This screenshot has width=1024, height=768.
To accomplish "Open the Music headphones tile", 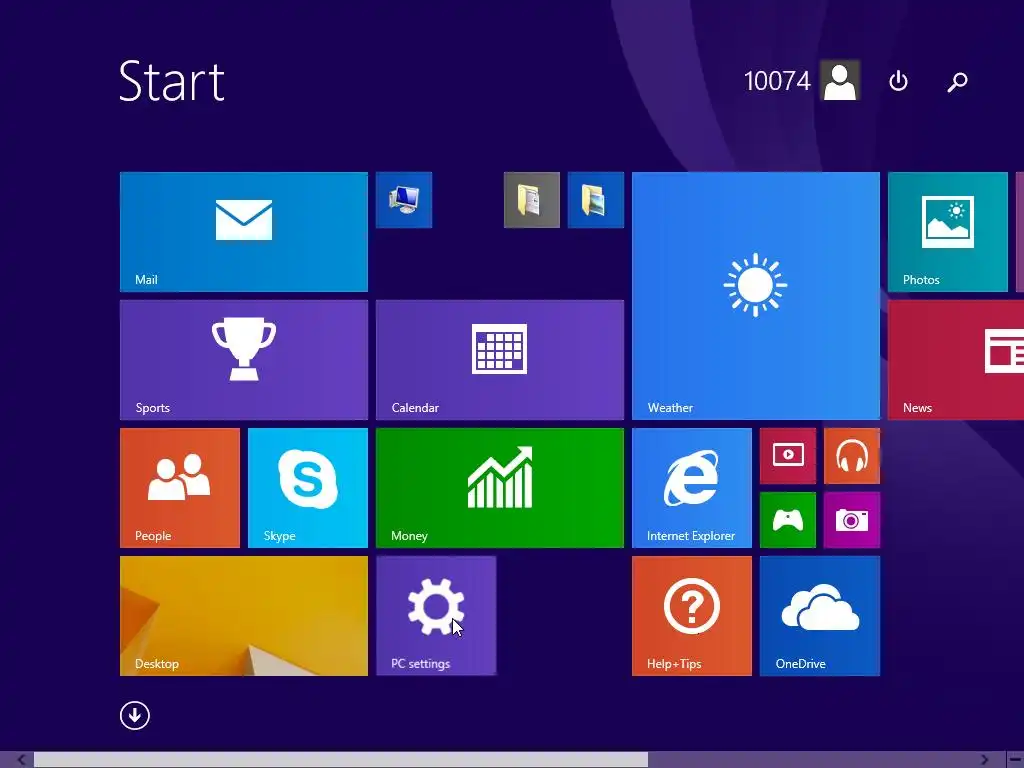I will point(852,456).
